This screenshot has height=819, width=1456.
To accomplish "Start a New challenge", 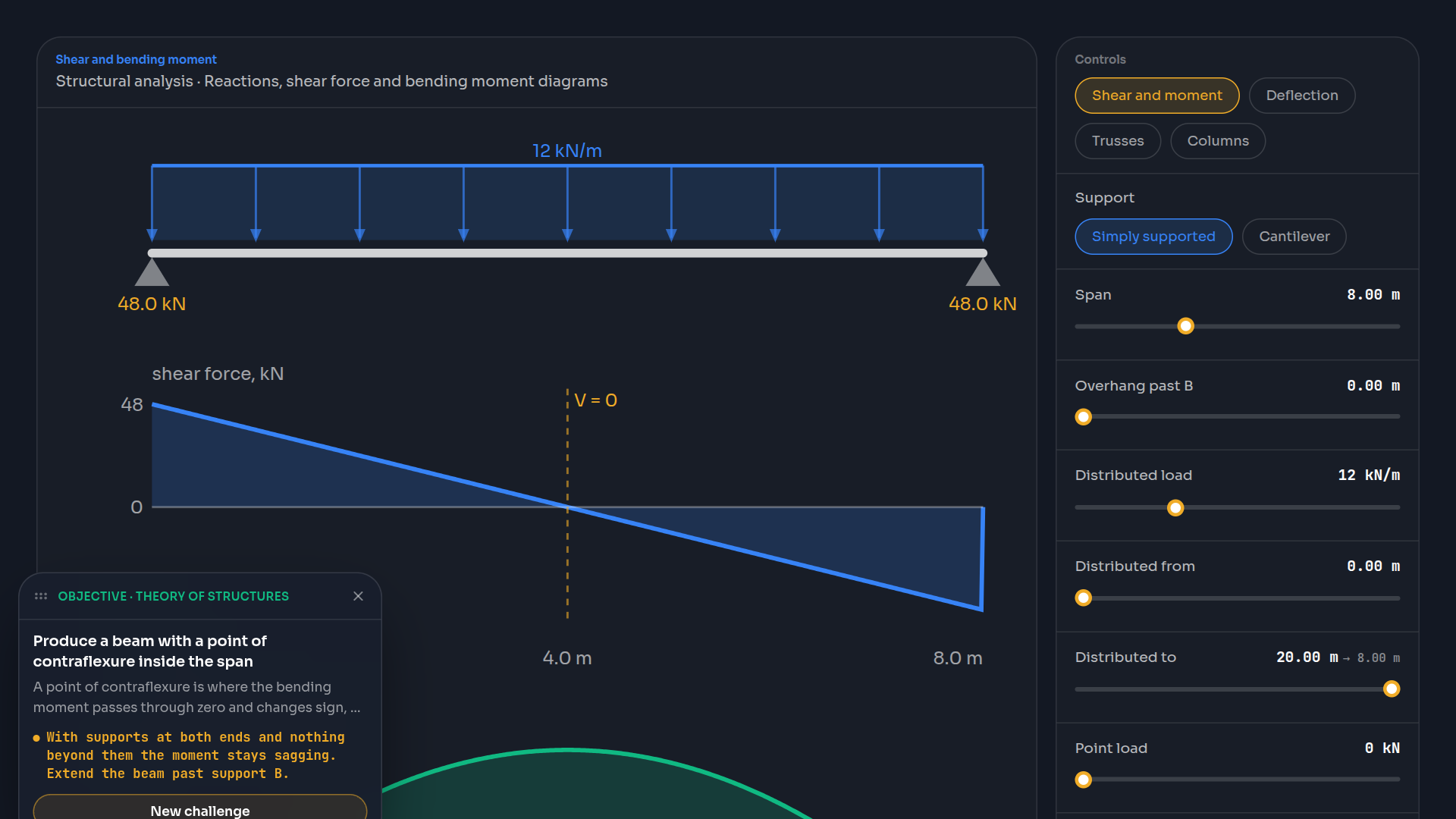I will point(200,808).
